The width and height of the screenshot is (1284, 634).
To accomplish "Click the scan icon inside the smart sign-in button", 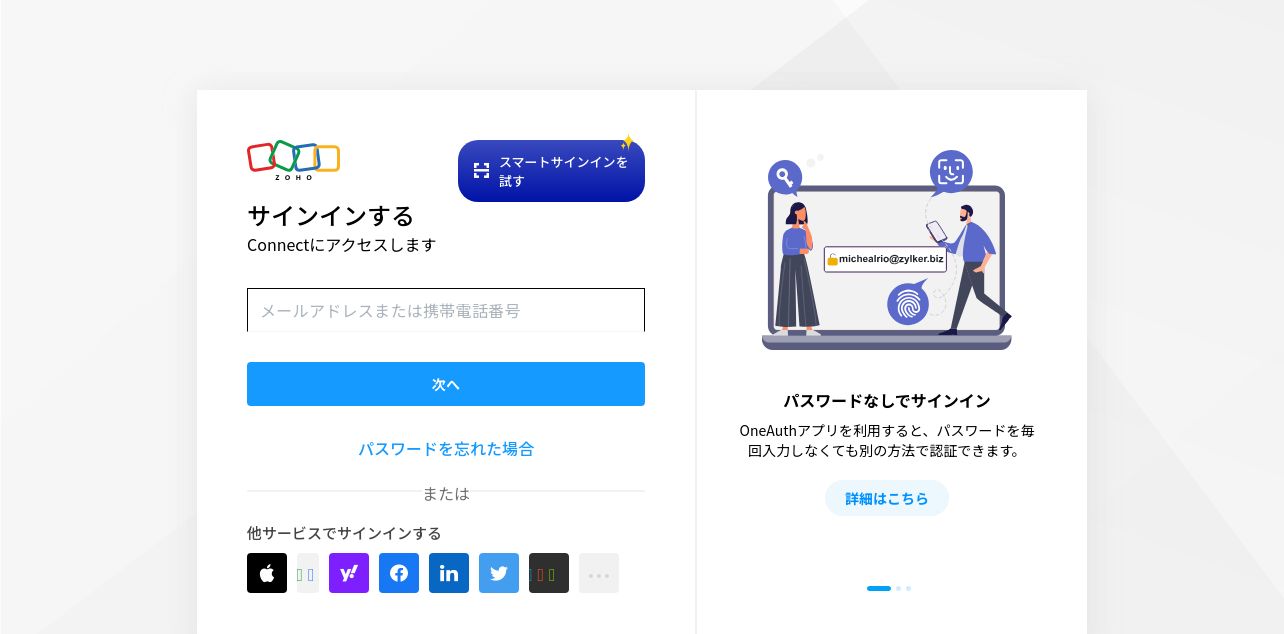I will coord(482,171).
